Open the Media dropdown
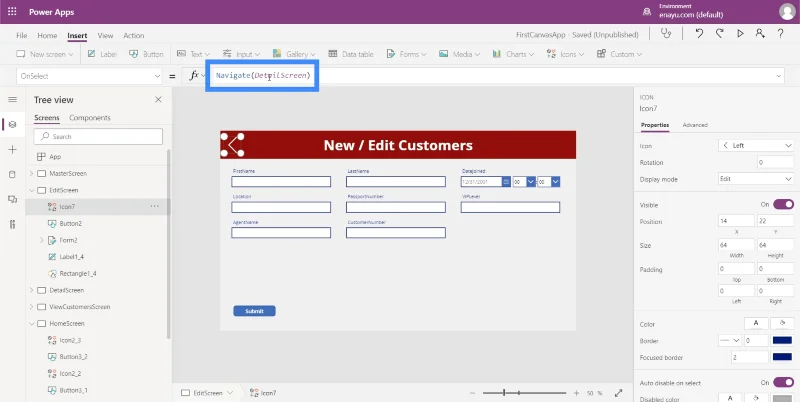 tap(459, 54)
